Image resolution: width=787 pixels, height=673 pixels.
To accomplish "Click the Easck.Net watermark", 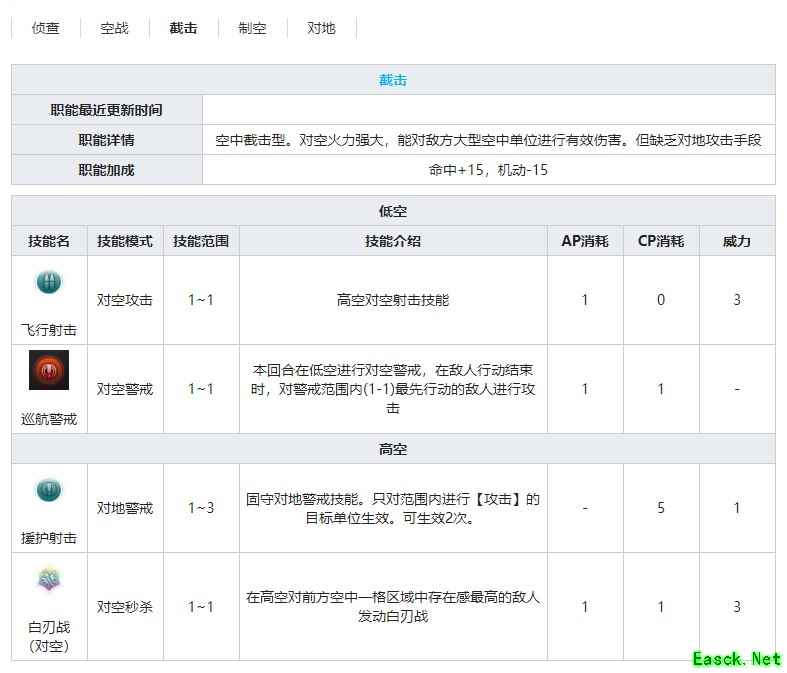I will (737, 658).
